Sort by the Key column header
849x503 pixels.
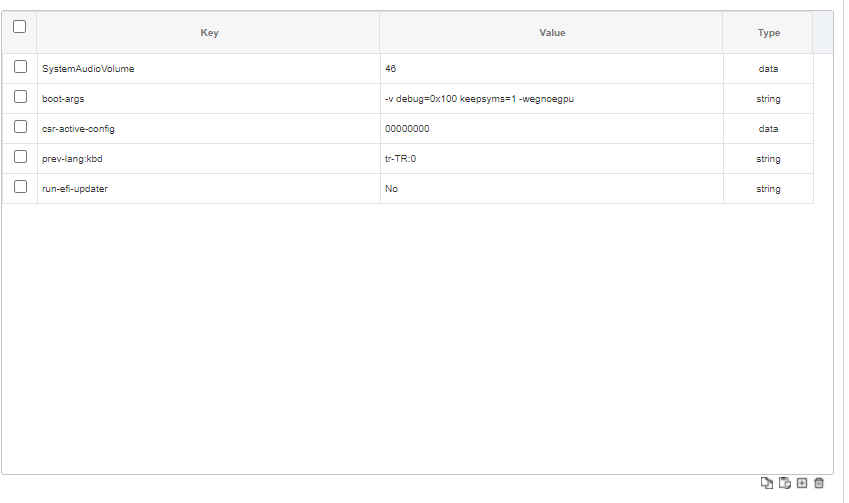(209, 33)
